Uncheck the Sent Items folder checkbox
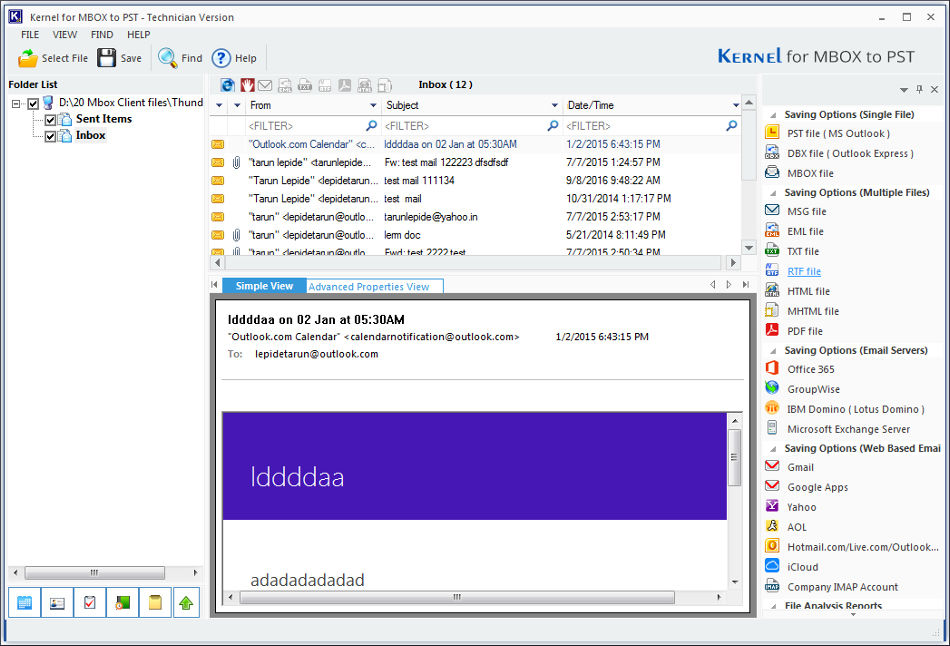 [x=50, y=120]
